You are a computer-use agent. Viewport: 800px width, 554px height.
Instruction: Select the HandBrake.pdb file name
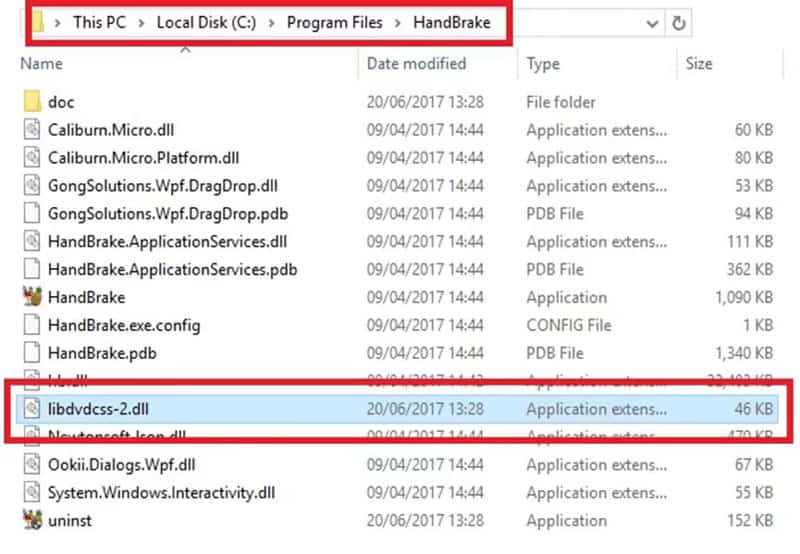coord(102,353)
